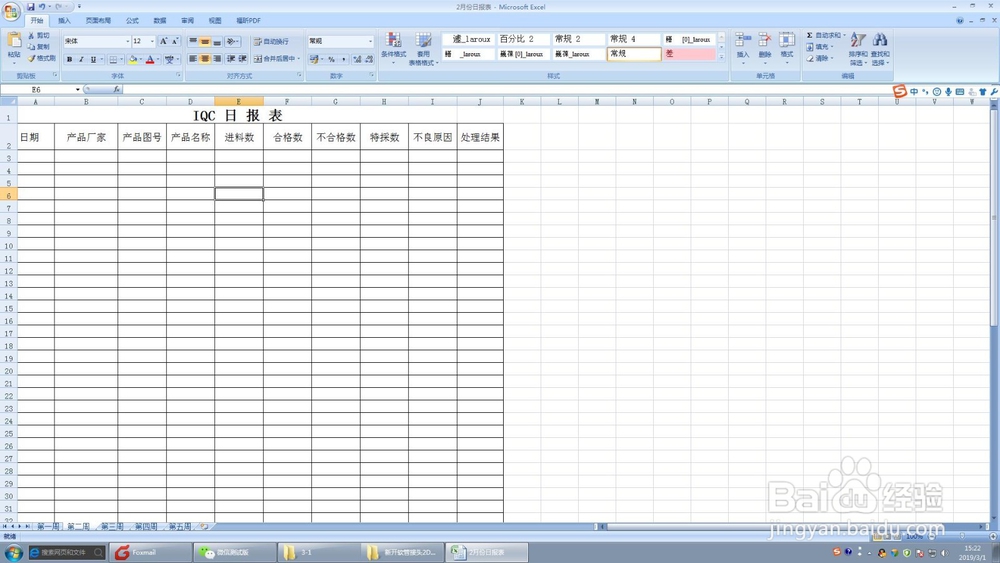The height and width of the screenshot is (563, 1000).
Task: Decrease the cell indent
Action: 230,59
